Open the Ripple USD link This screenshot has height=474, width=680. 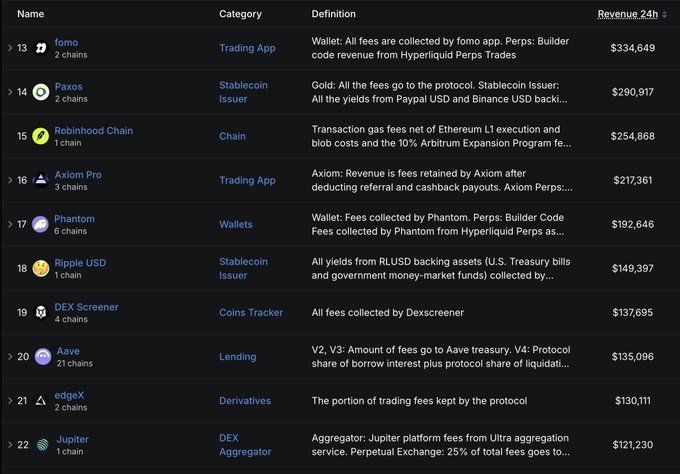80,263
